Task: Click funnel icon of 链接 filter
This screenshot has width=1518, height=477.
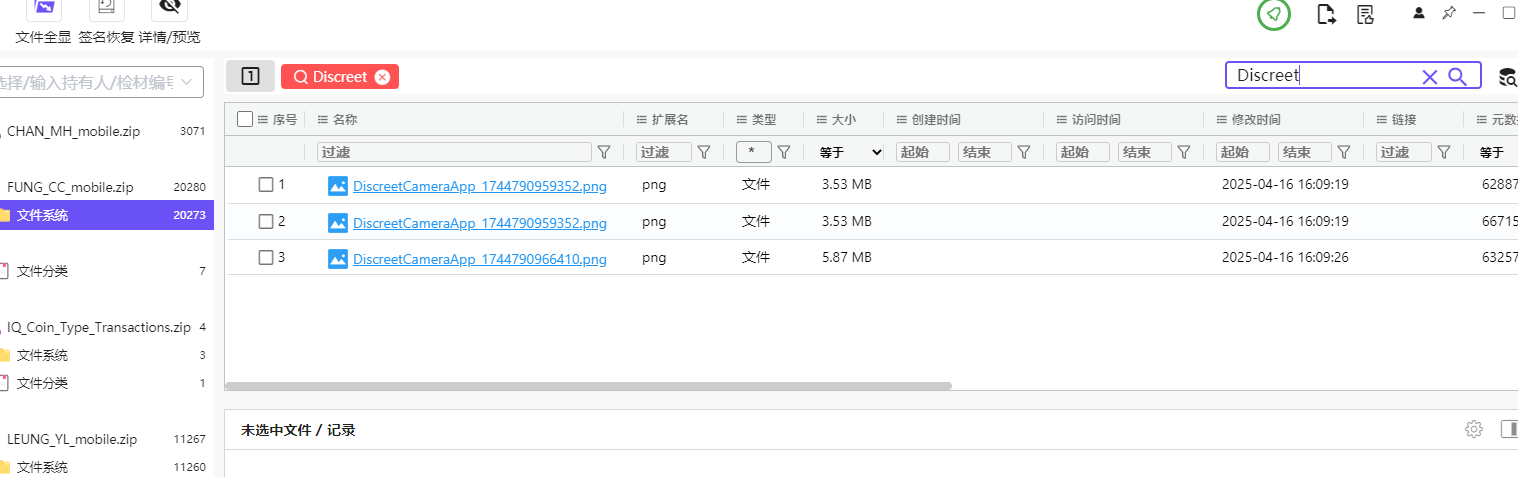Action: tap(1444, 152)
